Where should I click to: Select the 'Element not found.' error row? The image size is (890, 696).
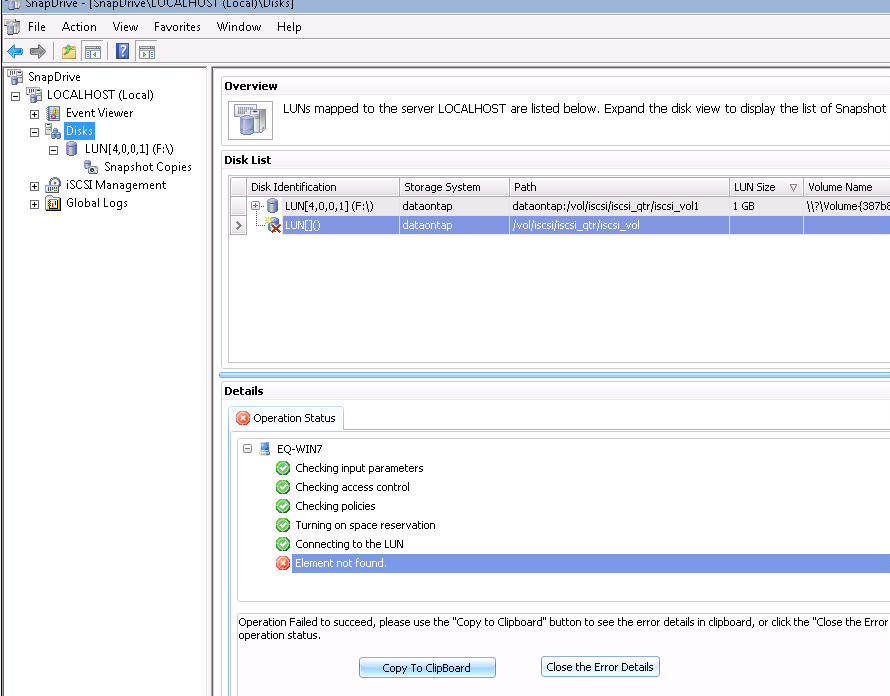pyautogui.click(x=341, y=563)
